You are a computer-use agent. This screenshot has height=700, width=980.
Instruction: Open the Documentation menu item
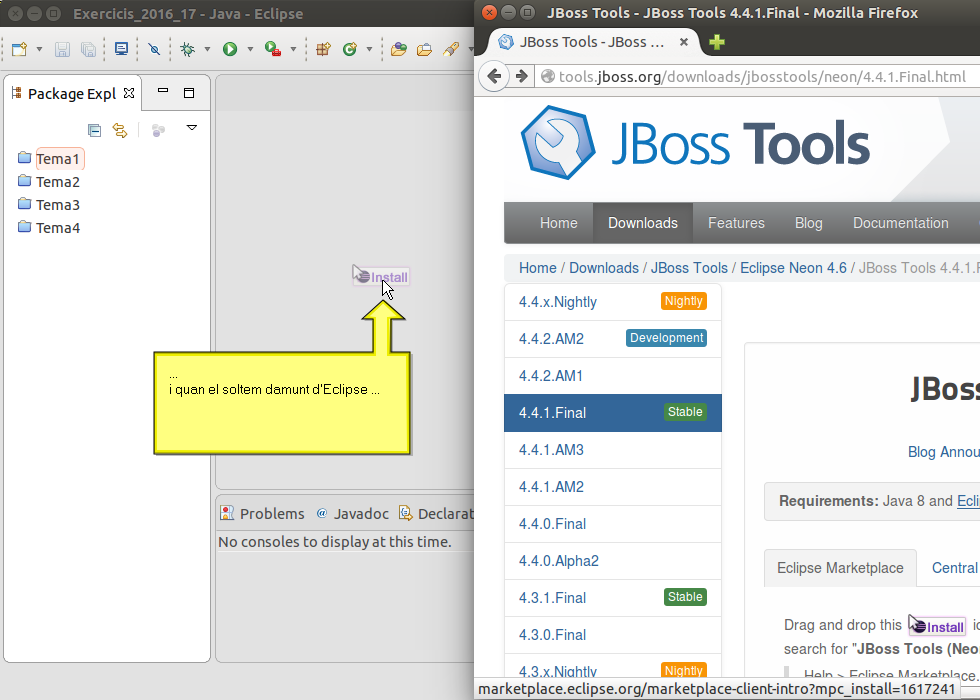point(901,223)
